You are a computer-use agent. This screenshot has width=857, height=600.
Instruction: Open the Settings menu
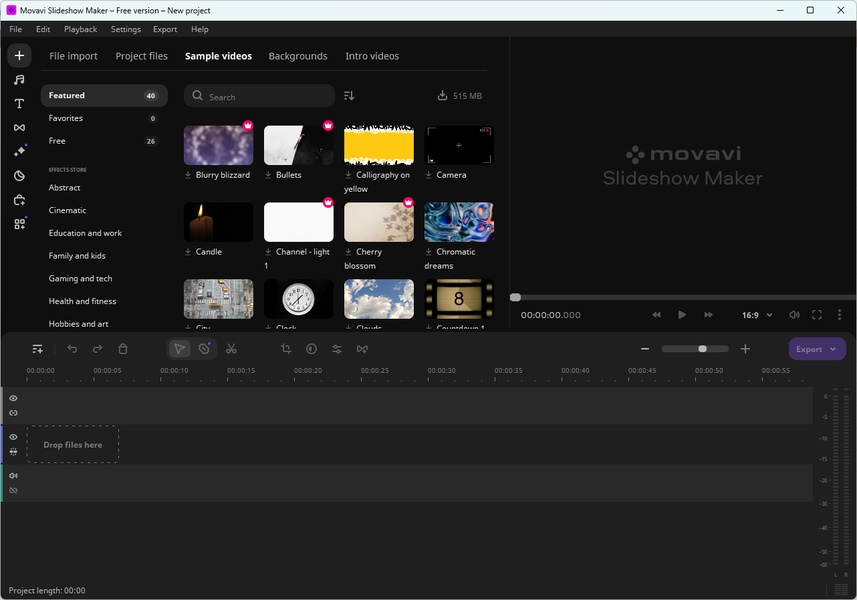[x=126, y=30]
